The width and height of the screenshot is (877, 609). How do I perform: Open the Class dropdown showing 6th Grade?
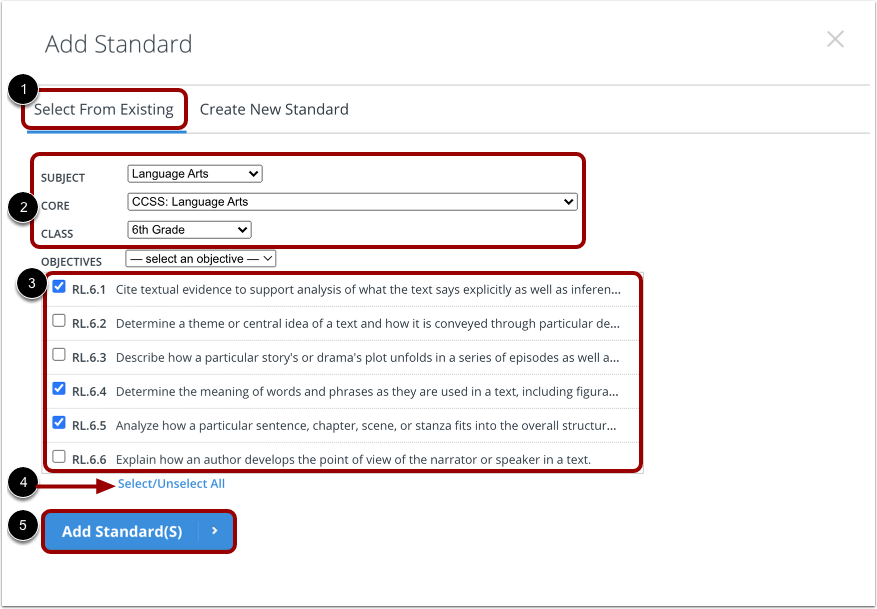[x=188, y=229]
